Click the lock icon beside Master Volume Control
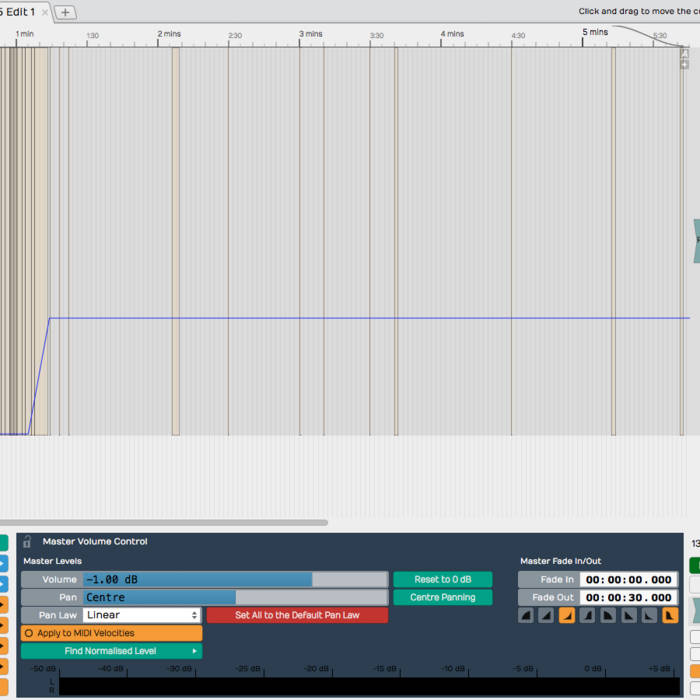This screenshot has width=700, height=700. click(27, 541)
